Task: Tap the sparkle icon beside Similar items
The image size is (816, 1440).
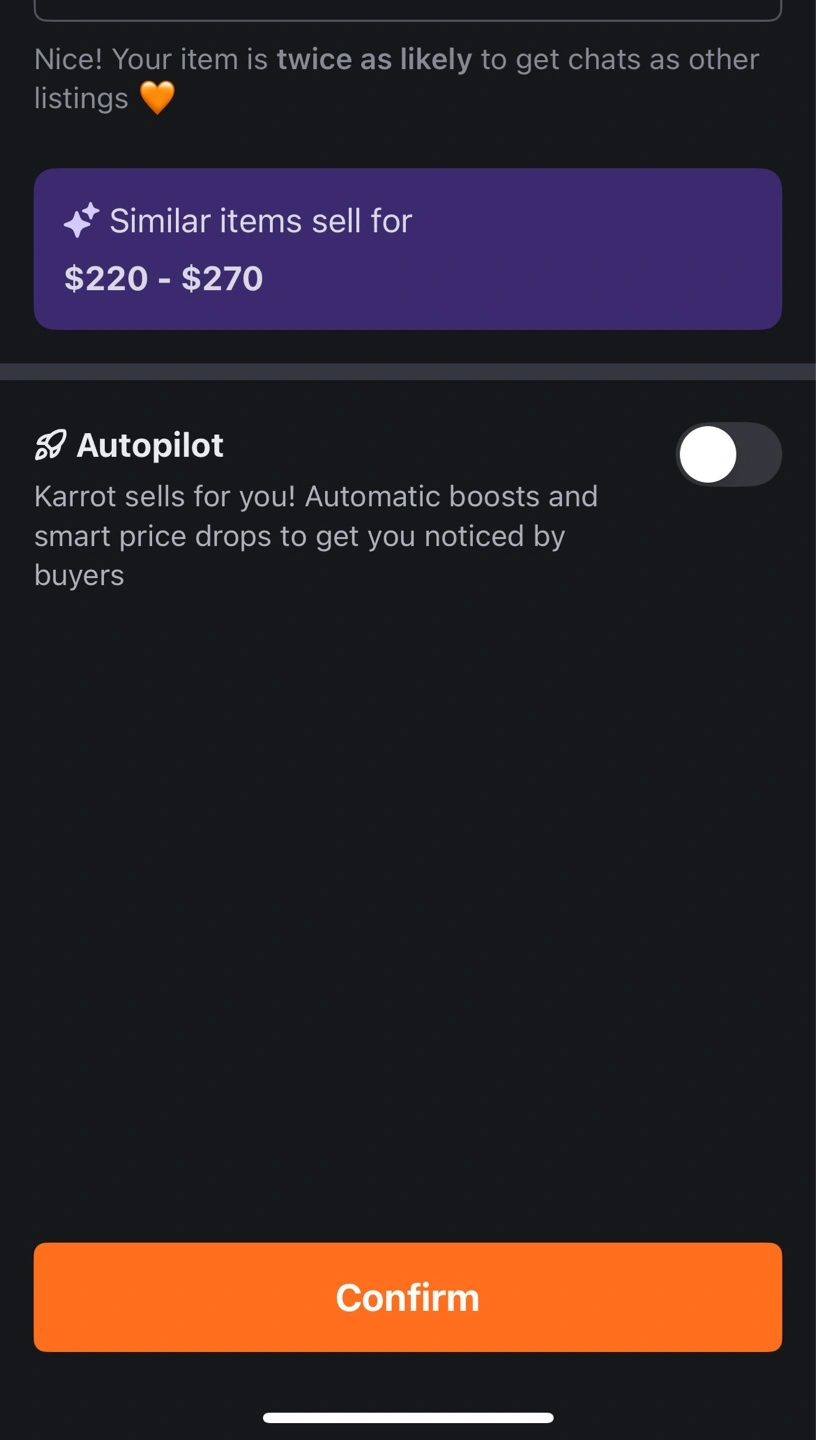Action: 81,221
